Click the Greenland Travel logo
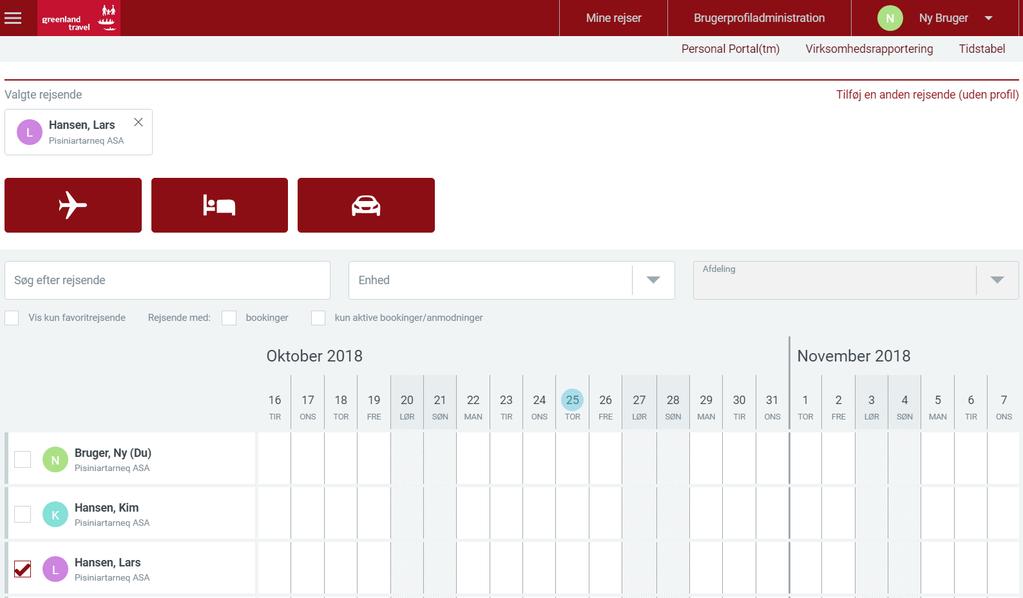Screen dimensions: 1023x598 pyautogui.click(x=78, y=18)
